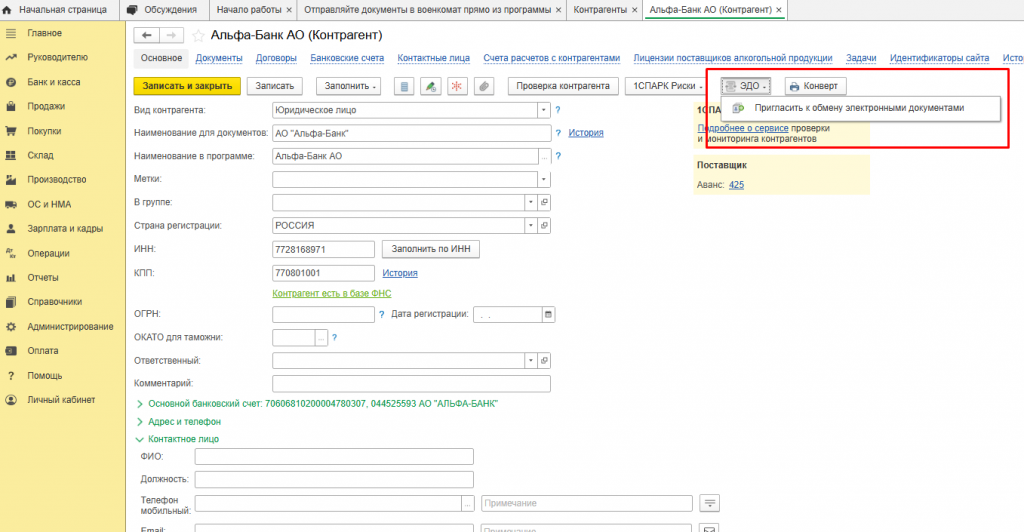The width and height of the screenshot is (1024, 532).
Task: Open Помощь section
Action: click(x=44, y=375)
